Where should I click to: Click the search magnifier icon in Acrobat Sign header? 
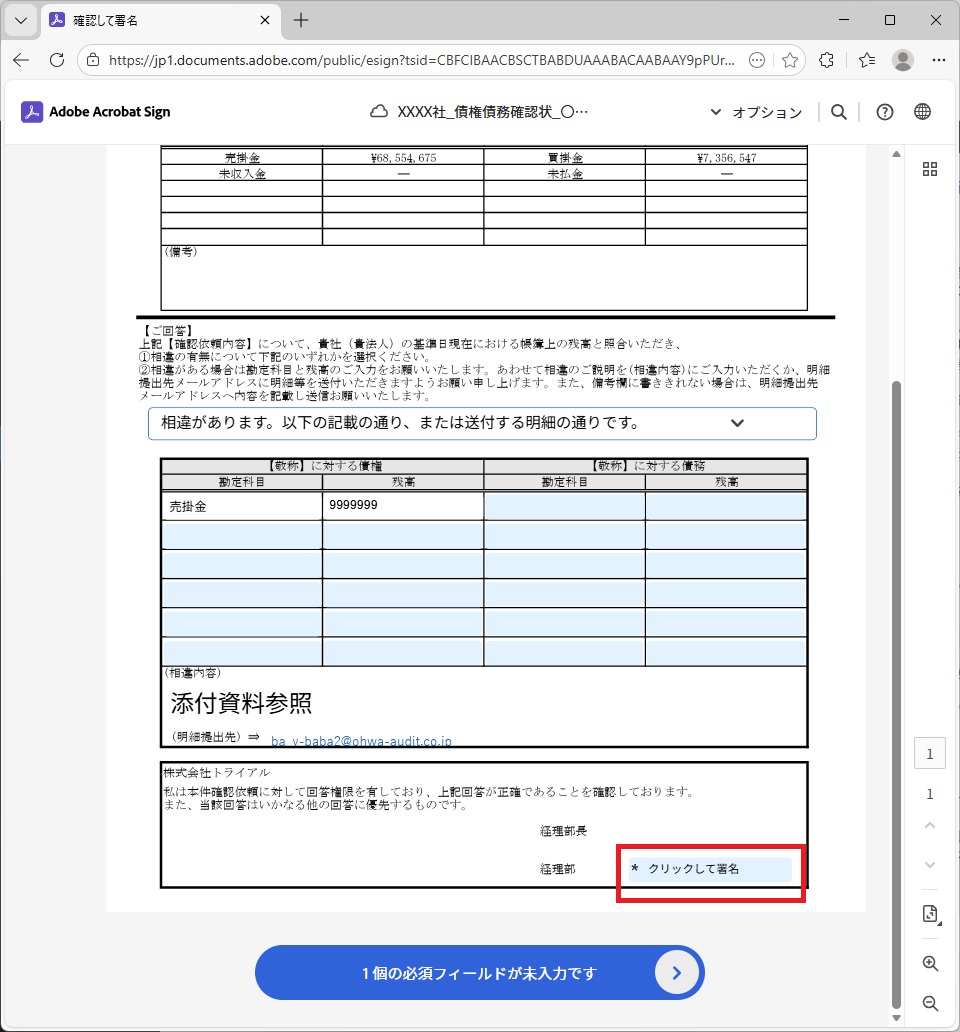point(839,112)
